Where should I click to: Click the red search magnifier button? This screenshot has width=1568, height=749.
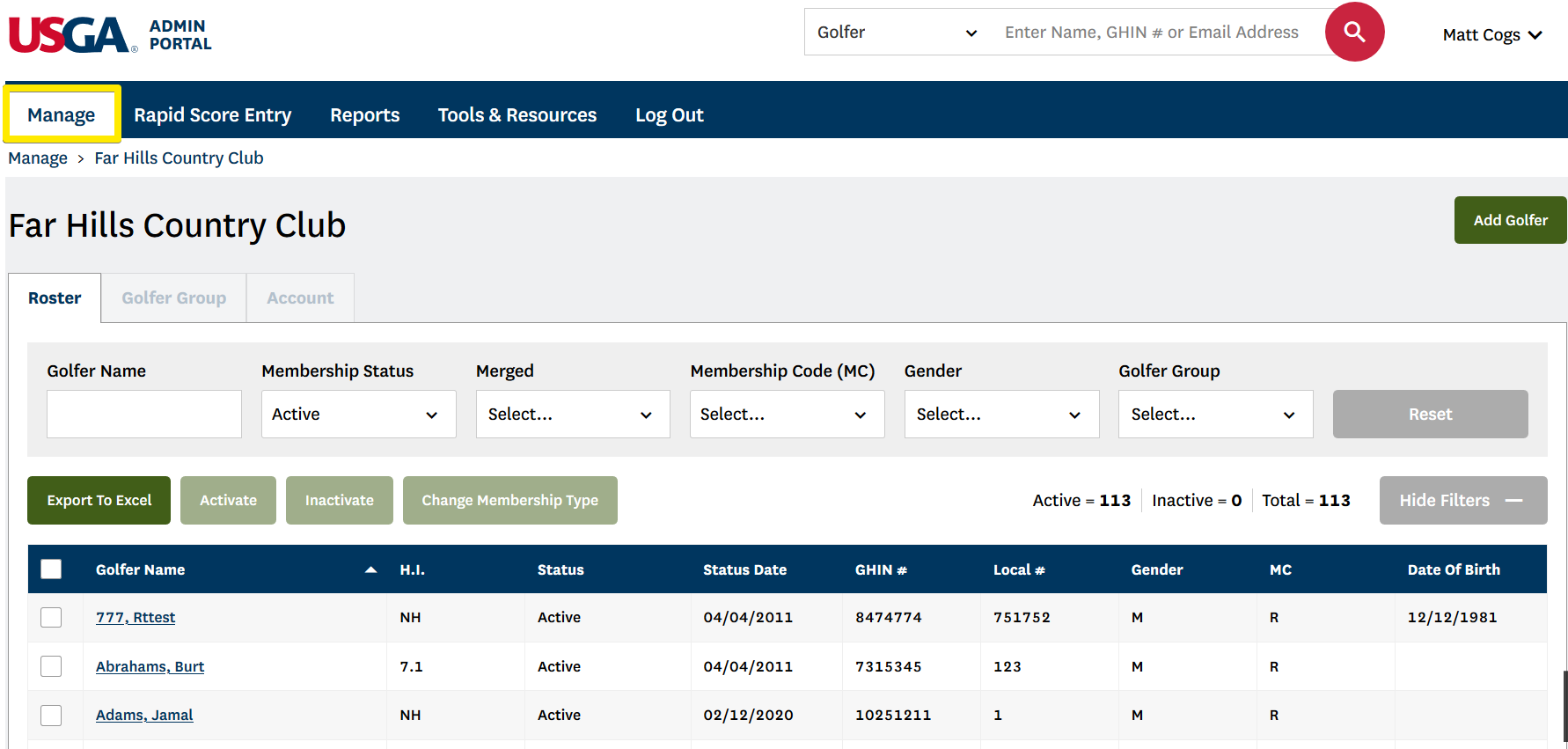(x=1354, y=33)
